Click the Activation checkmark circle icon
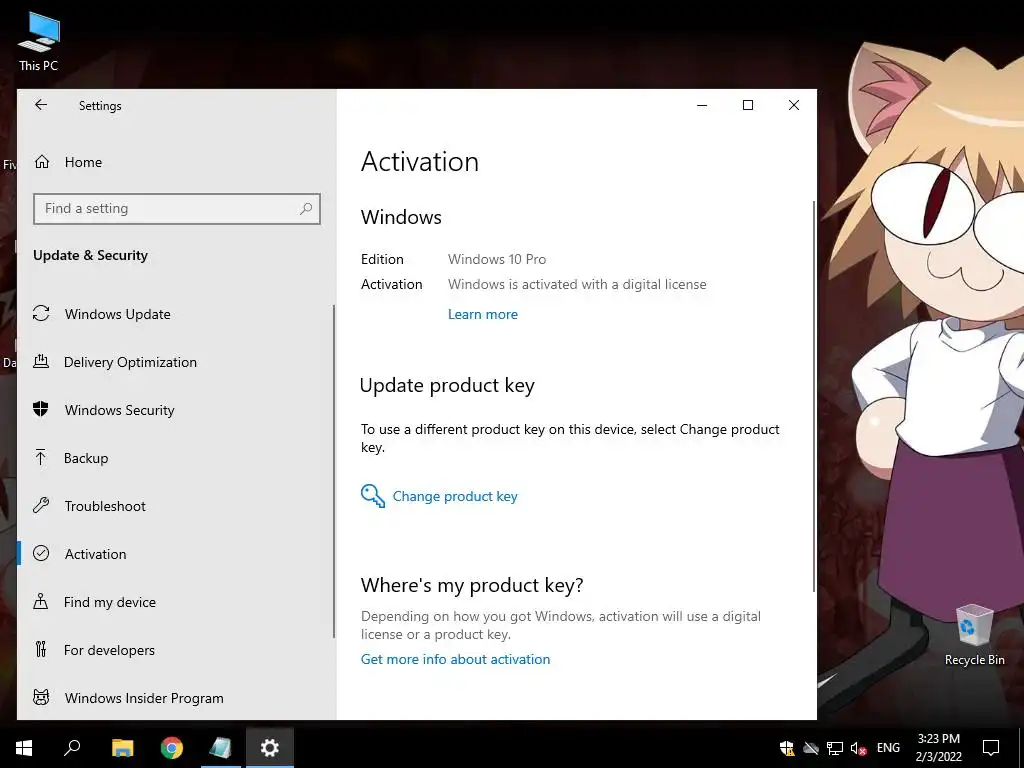Viewport: 1024px width, 768px height. tap(41, 553)
